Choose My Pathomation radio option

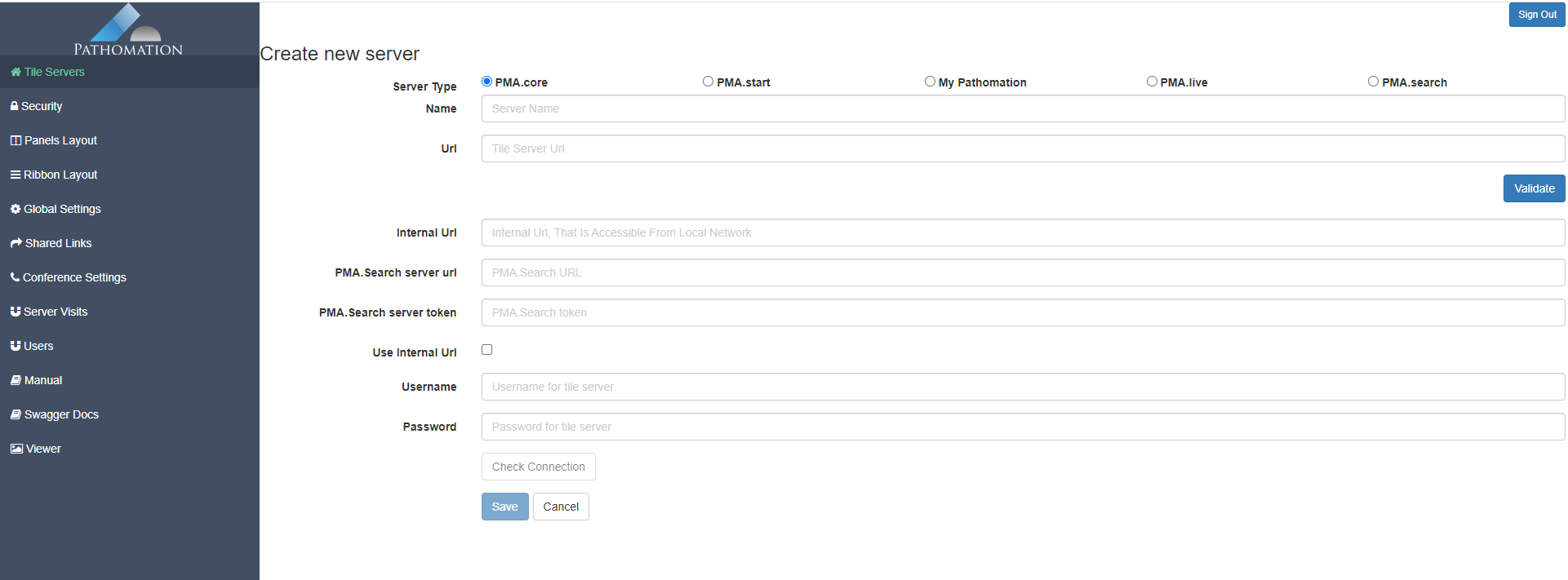(930, 82)
